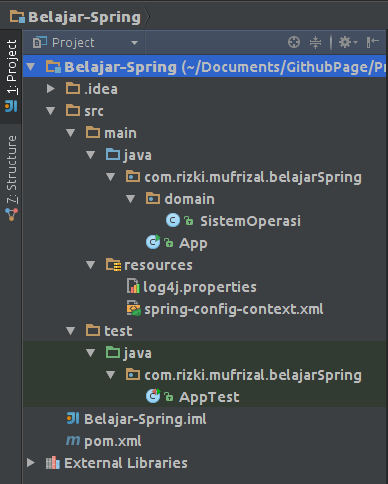Select log4j.properties file
This screenshot has width=388, height=484.
[200, 287]
